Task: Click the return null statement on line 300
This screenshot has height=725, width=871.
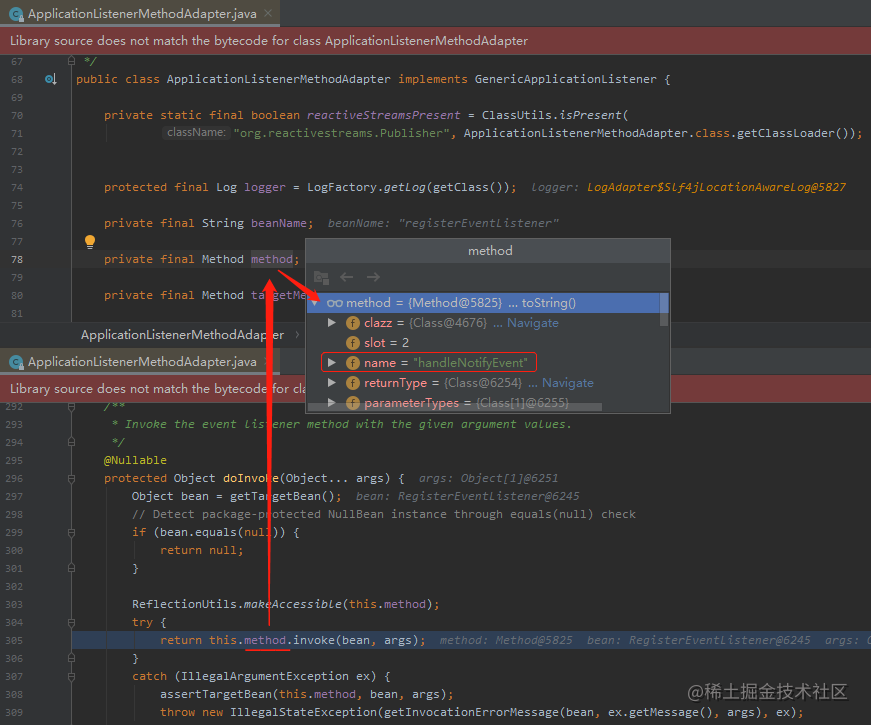Action: tap(201, 550)
